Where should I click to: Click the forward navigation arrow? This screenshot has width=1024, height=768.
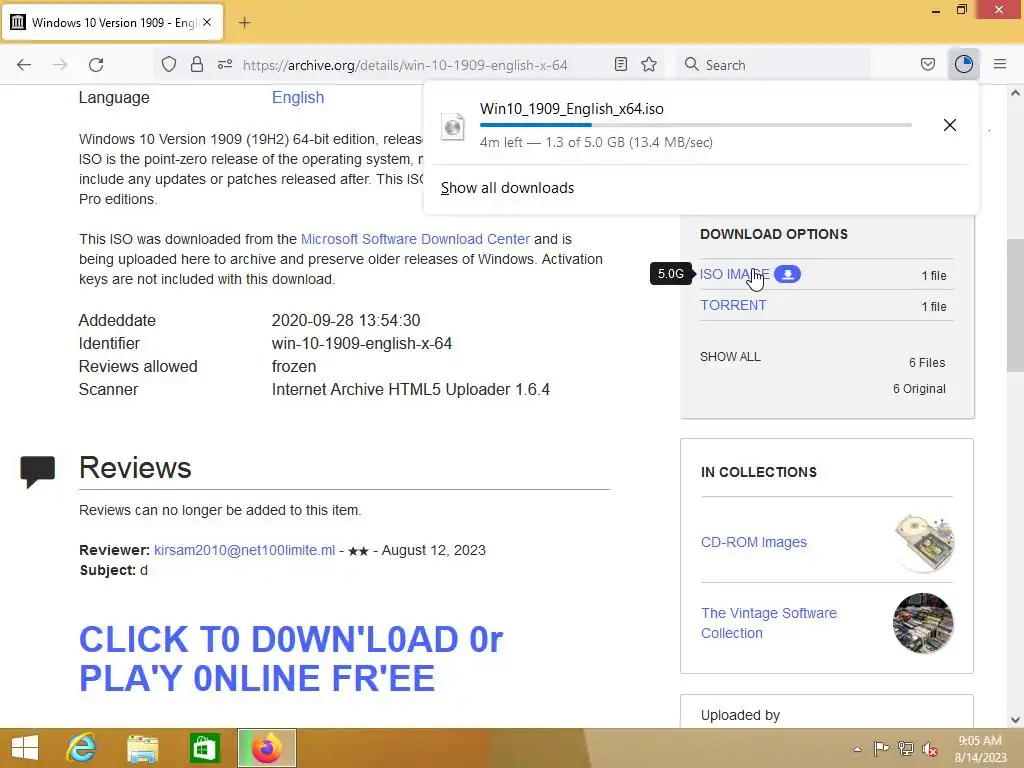60,65
